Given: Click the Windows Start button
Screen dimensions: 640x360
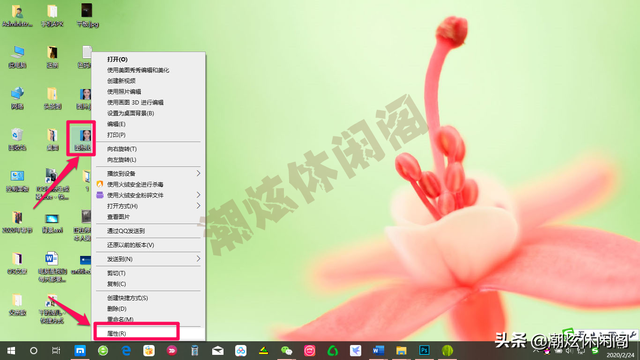Looking at the screenshot, I should click(11, 351).
